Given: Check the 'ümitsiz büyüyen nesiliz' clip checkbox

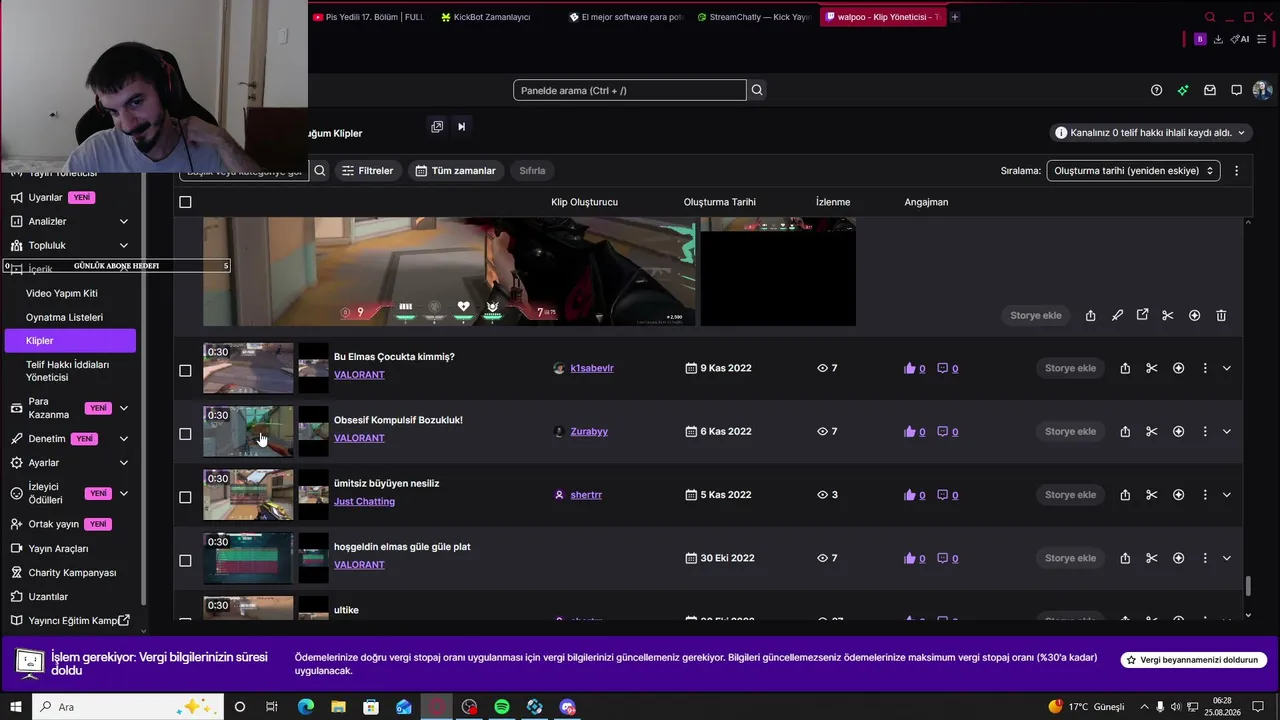Looking at the screenshot, I should 185,497.
